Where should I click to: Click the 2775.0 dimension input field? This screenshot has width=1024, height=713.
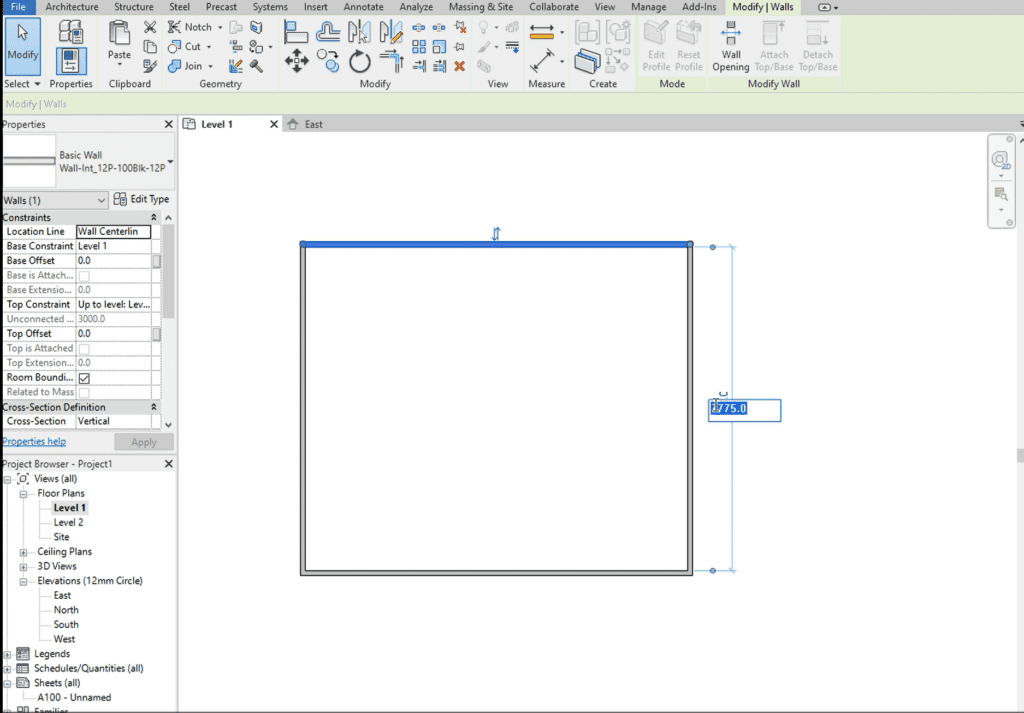click(744, 409)
